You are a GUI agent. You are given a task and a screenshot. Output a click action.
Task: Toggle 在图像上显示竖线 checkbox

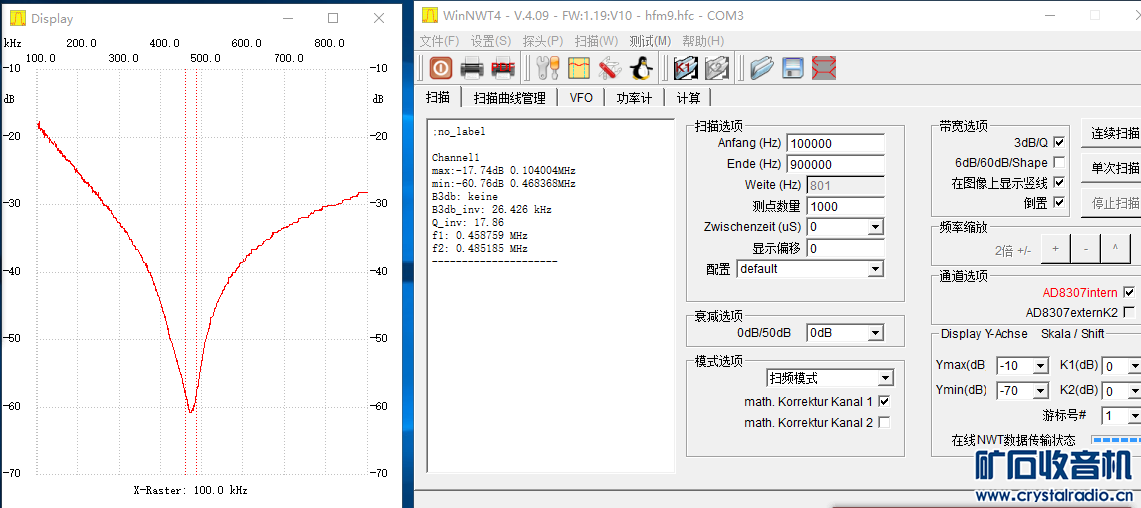click(1059, 182)
